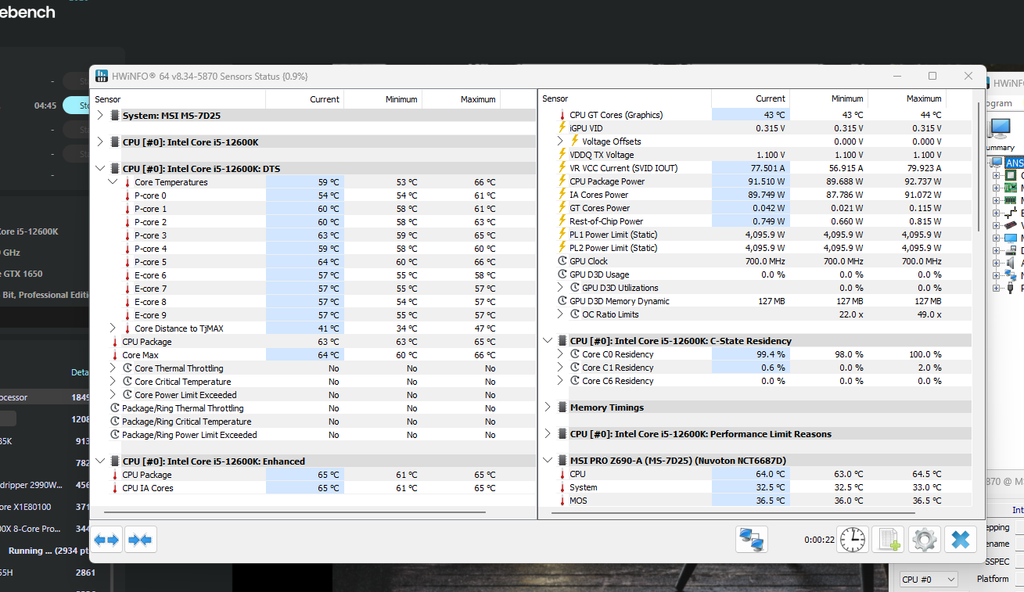Open the CPU #0 dropdown in background window

928,579
